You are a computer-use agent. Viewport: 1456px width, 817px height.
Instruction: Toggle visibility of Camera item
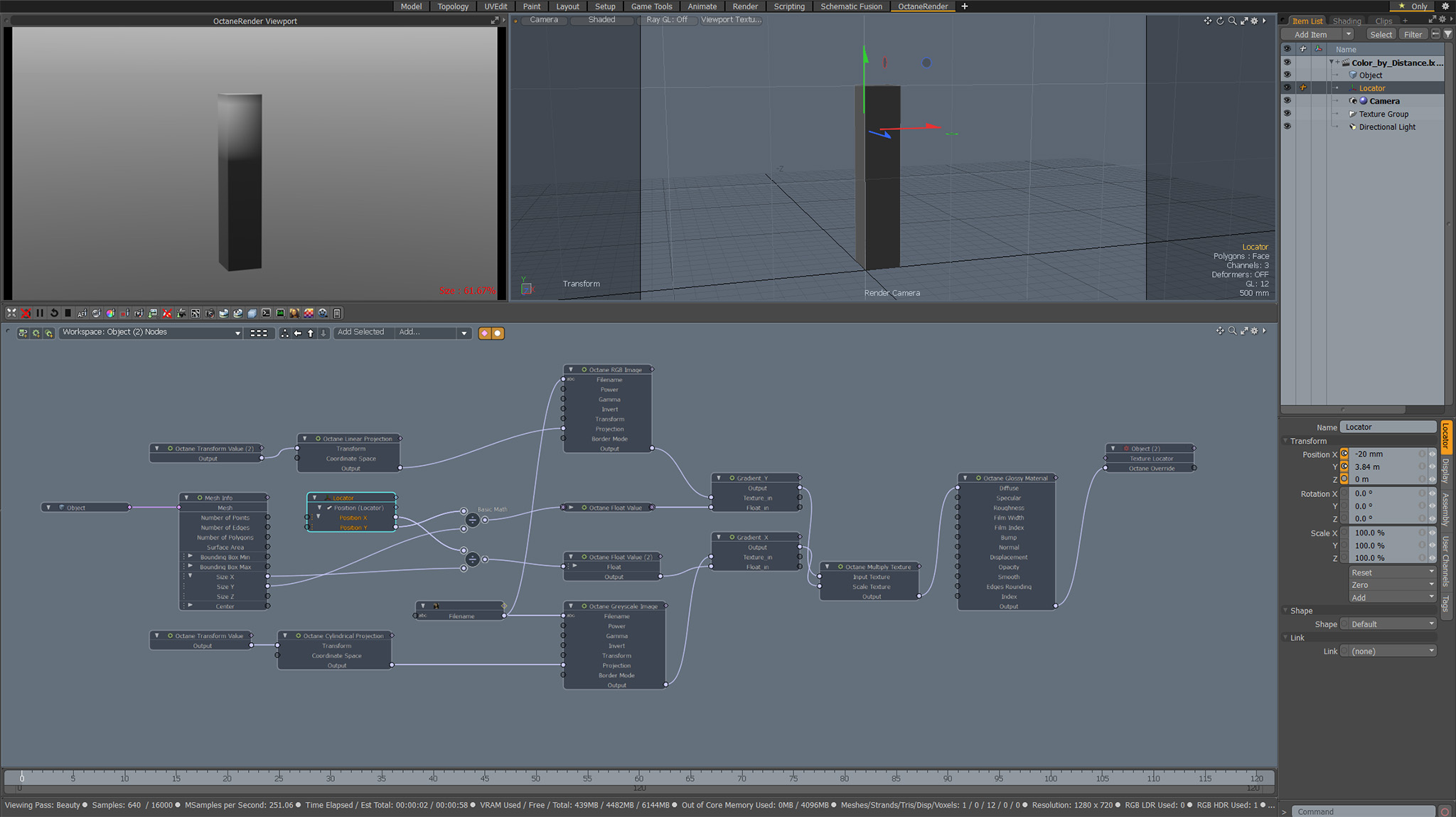click(x=1287, y=101)
